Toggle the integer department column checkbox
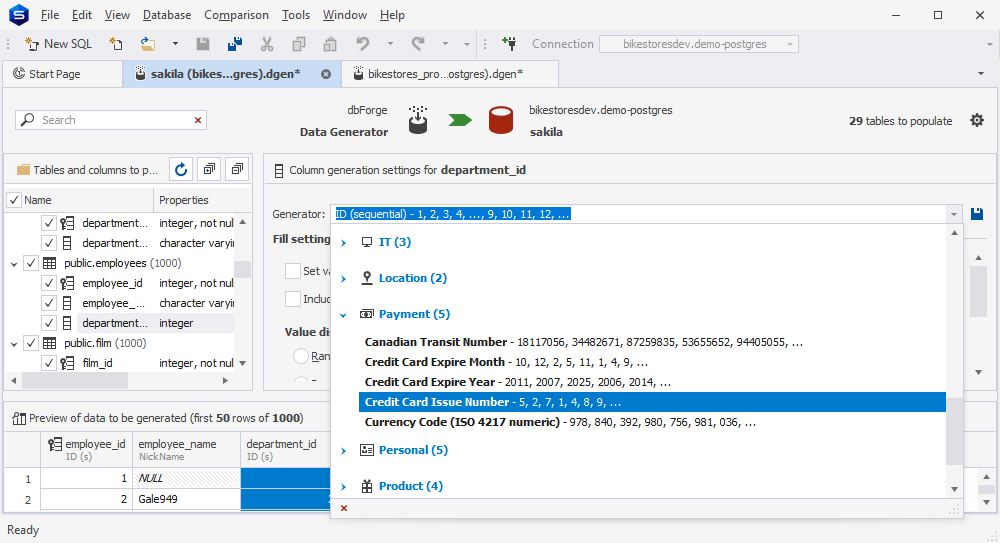This screenshot has height=543, width=1000. click(48, 323)
